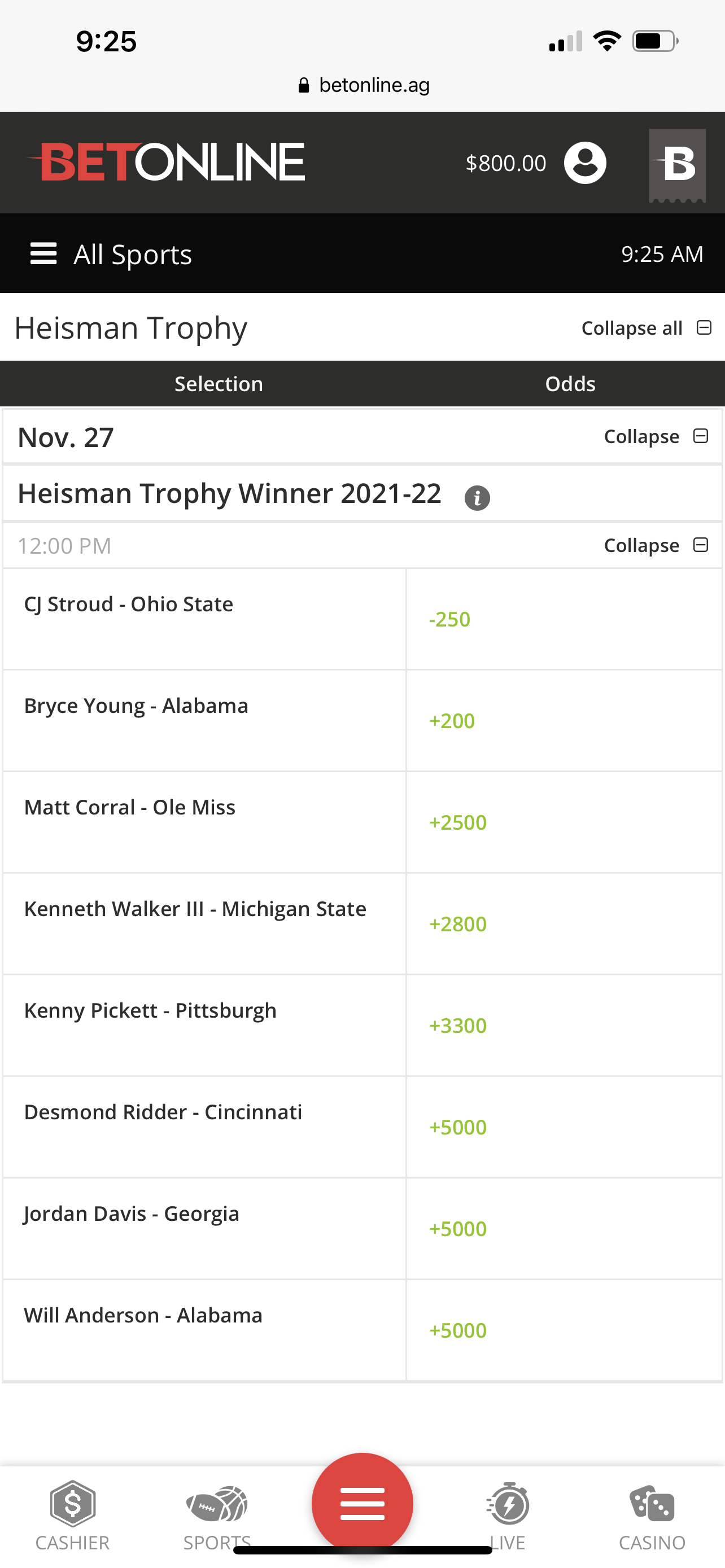Open the user account profile icon
This screenshot has height=1568, width=725.
point(584,163)
